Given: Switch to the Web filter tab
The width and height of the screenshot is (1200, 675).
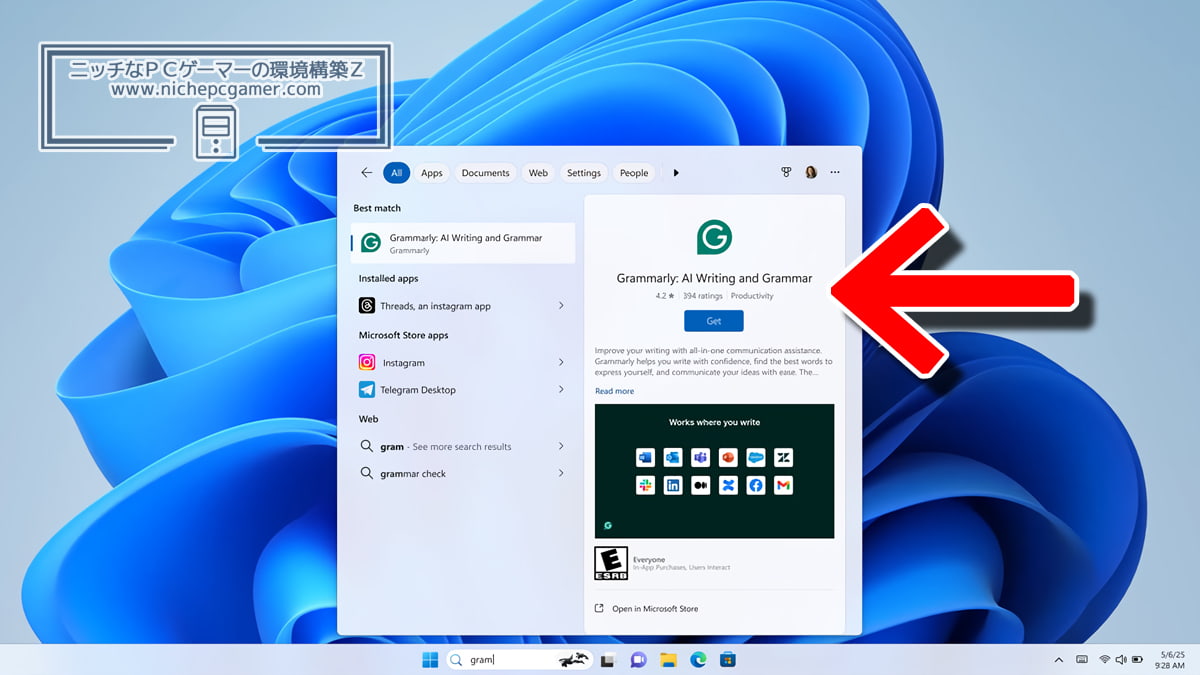Looking at the screenshot, I should coord(538,173).
